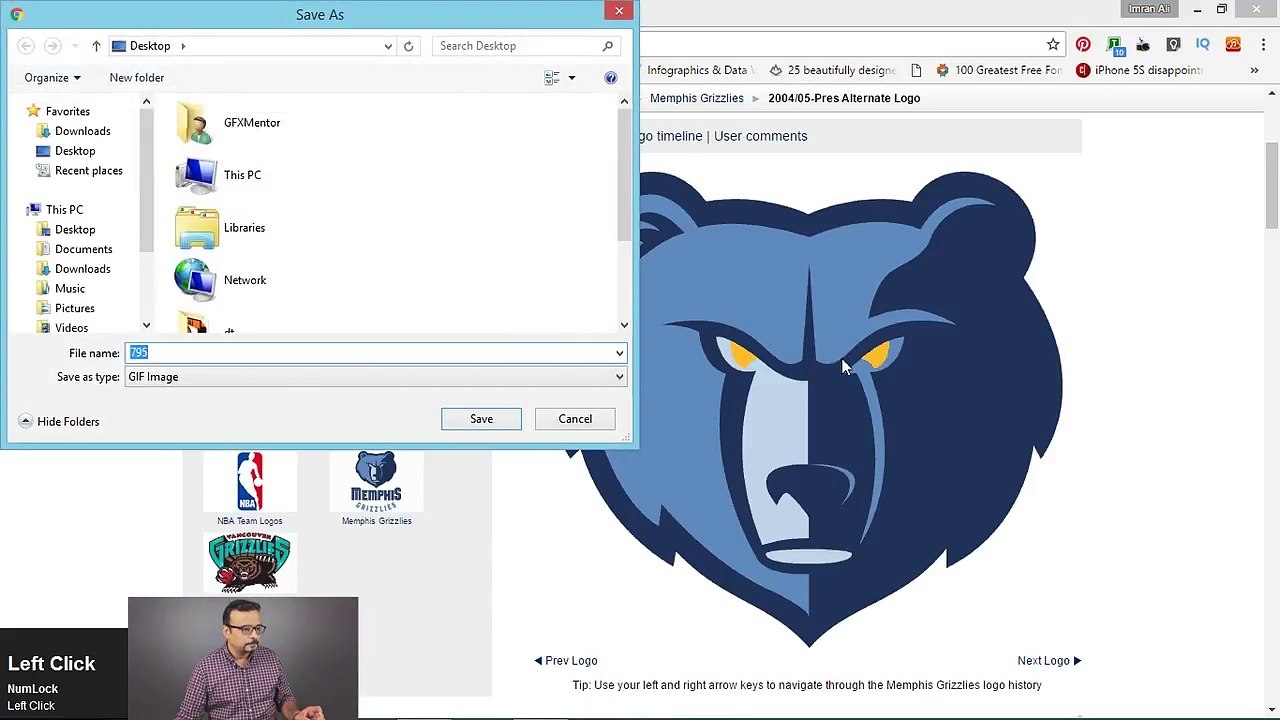Show more bookmarks with the chevron overflow

click(1254, 71)
